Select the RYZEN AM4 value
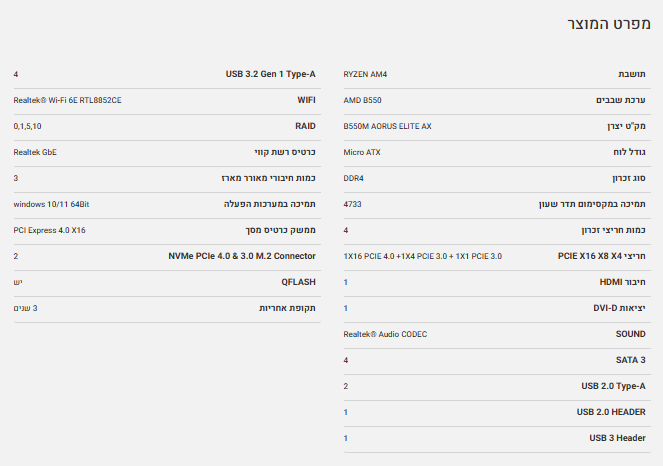This screenshot has width=663, height=466. [365, 74]
